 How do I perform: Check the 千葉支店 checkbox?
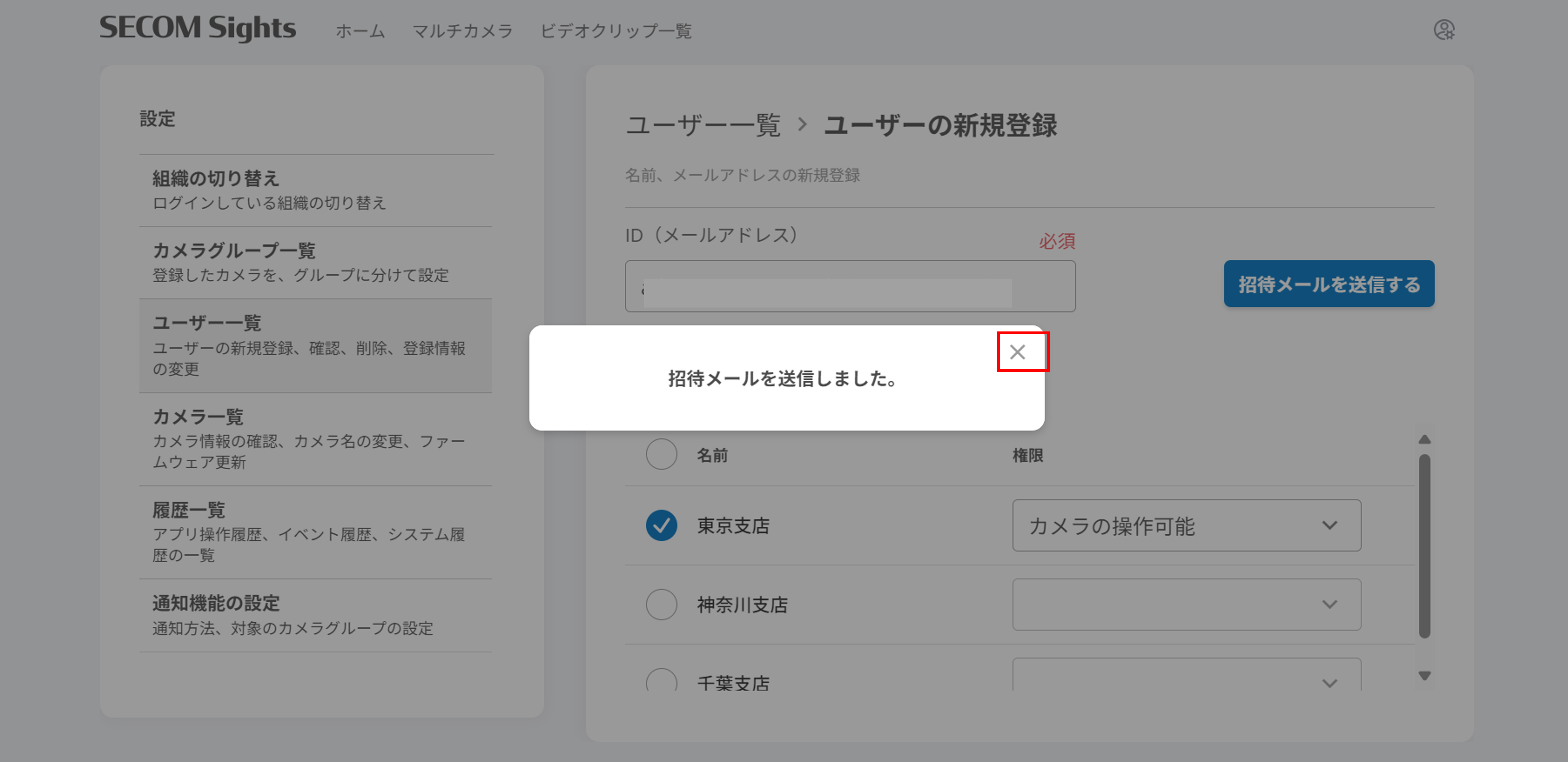click(661, 680)
